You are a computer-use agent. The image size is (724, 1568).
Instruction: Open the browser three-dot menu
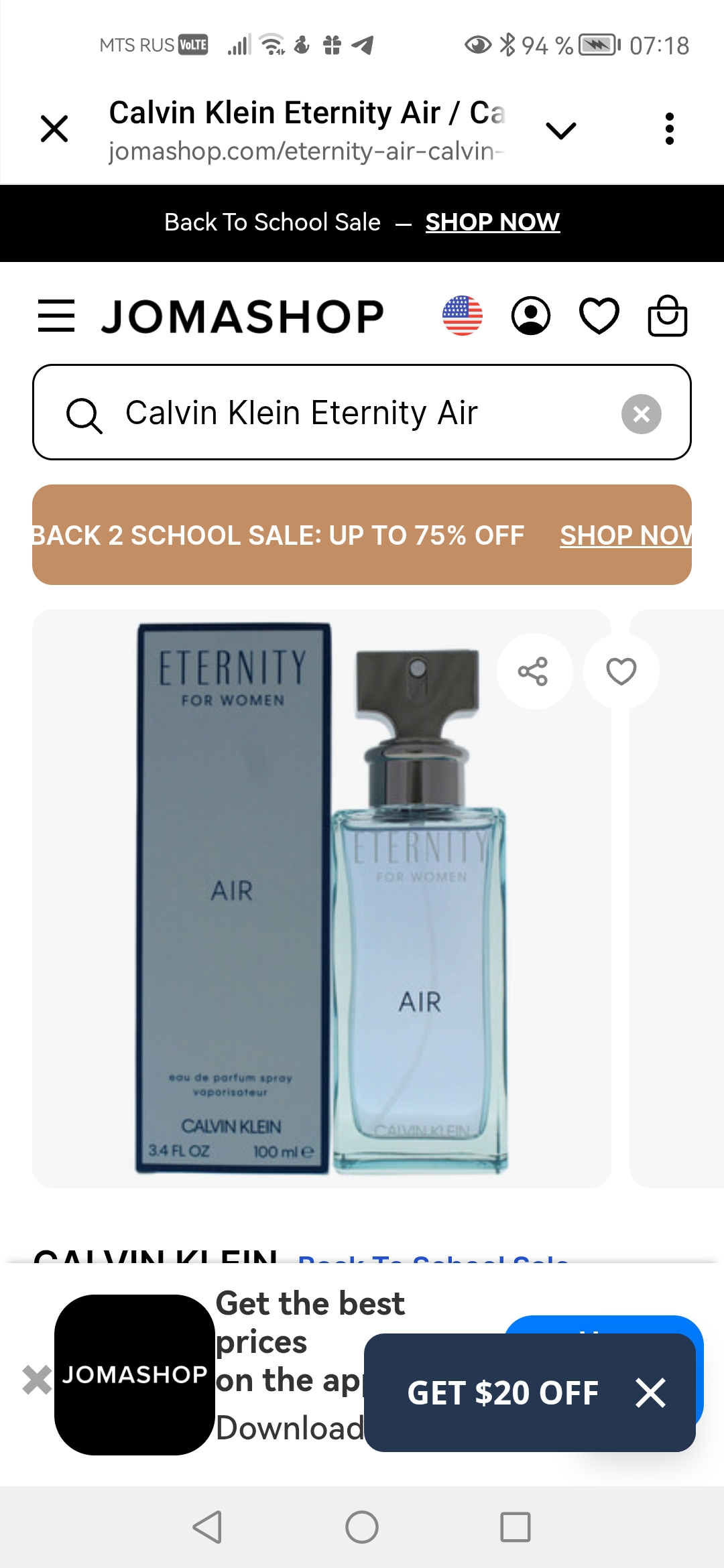coord(669,129)
